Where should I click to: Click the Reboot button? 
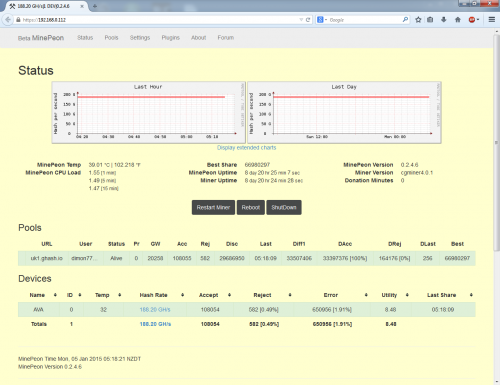pos(251,207)
